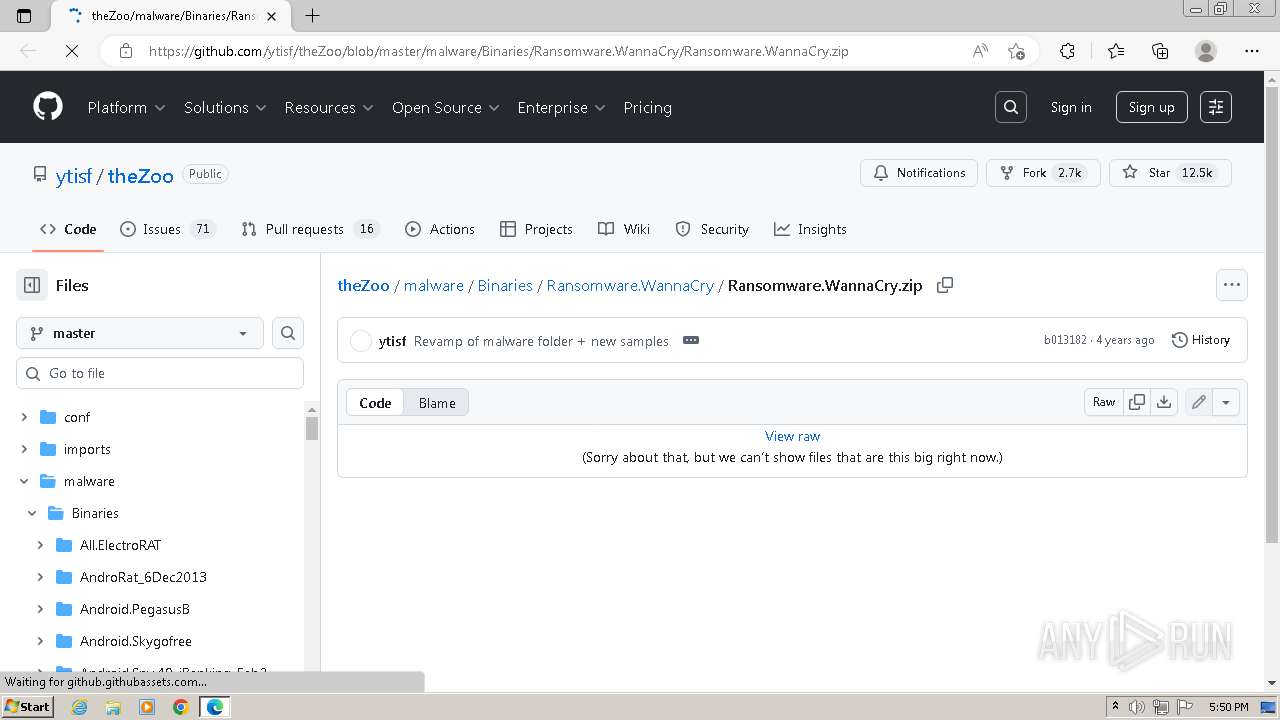
Task: Select the Code view toggle
Action: click(375, 403)
